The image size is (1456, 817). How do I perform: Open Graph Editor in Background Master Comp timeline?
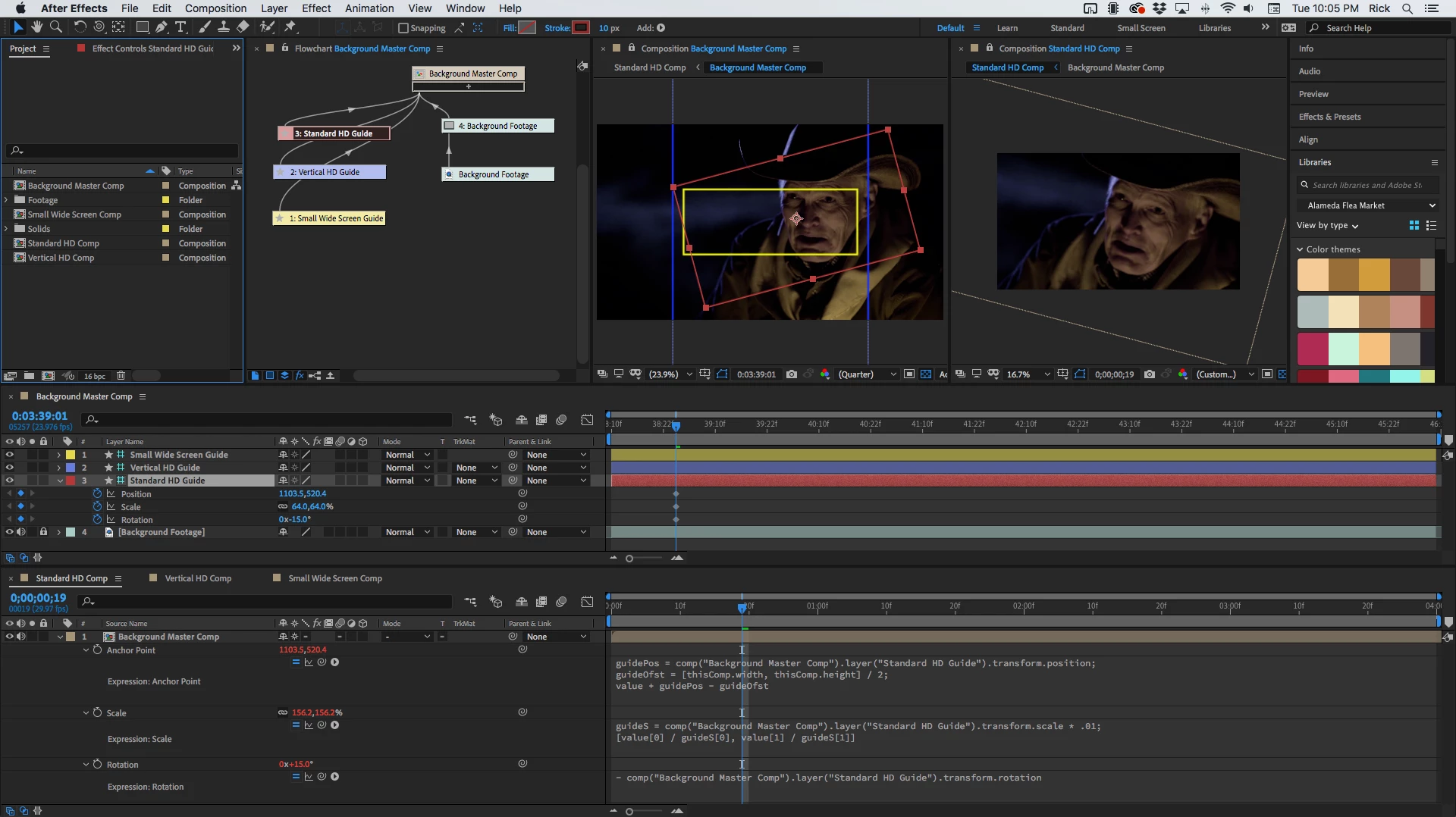tap(587, 420)
